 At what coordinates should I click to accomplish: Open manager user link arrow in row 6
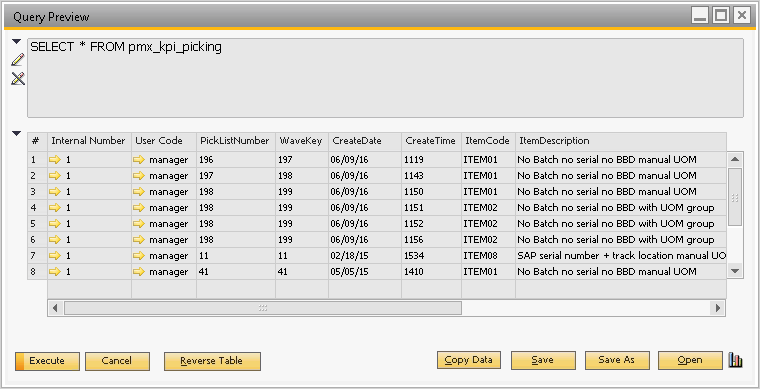pyautogui.click(x=139, y=239)
